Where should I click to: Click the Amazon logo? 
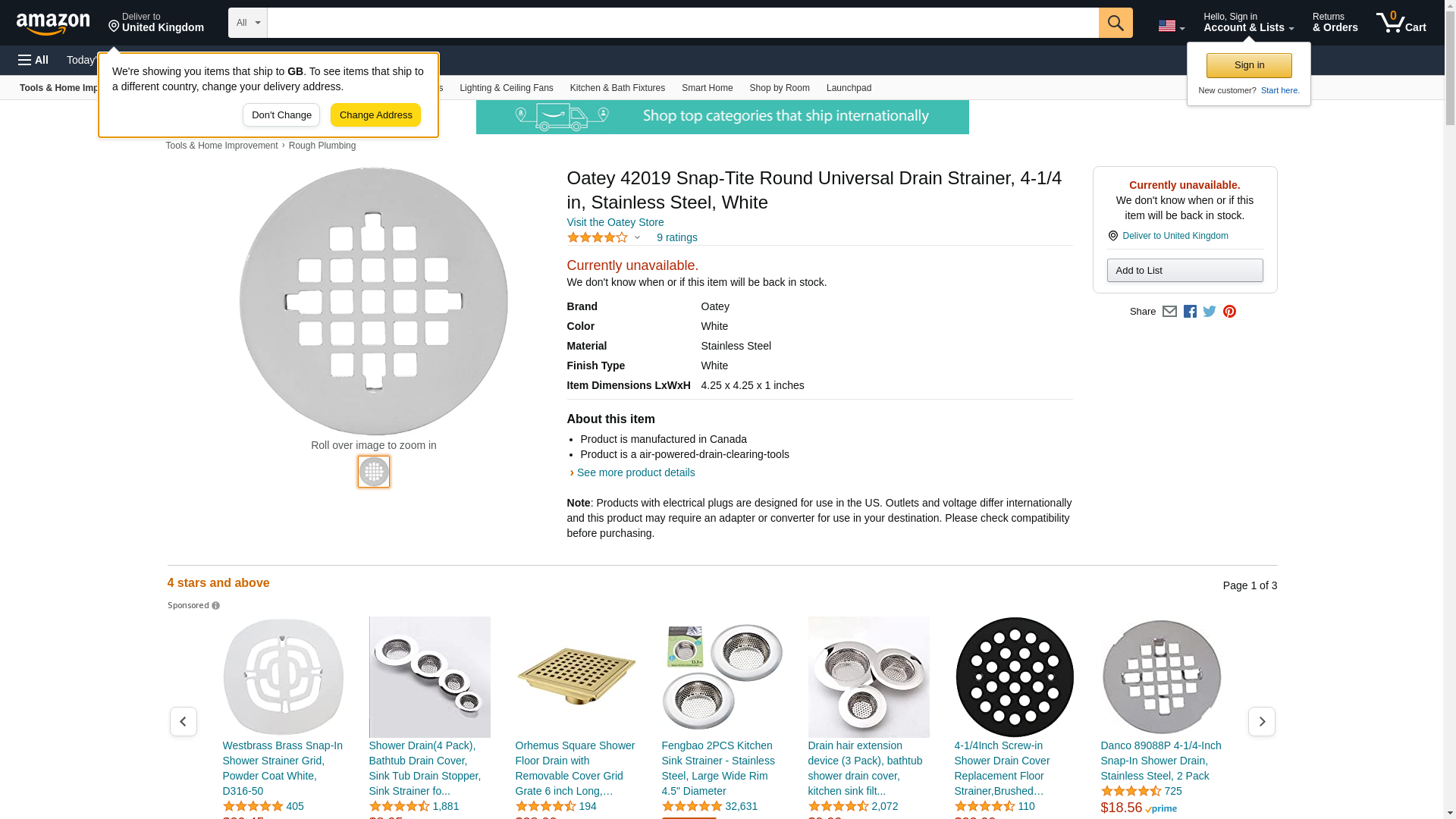point(53,24)
